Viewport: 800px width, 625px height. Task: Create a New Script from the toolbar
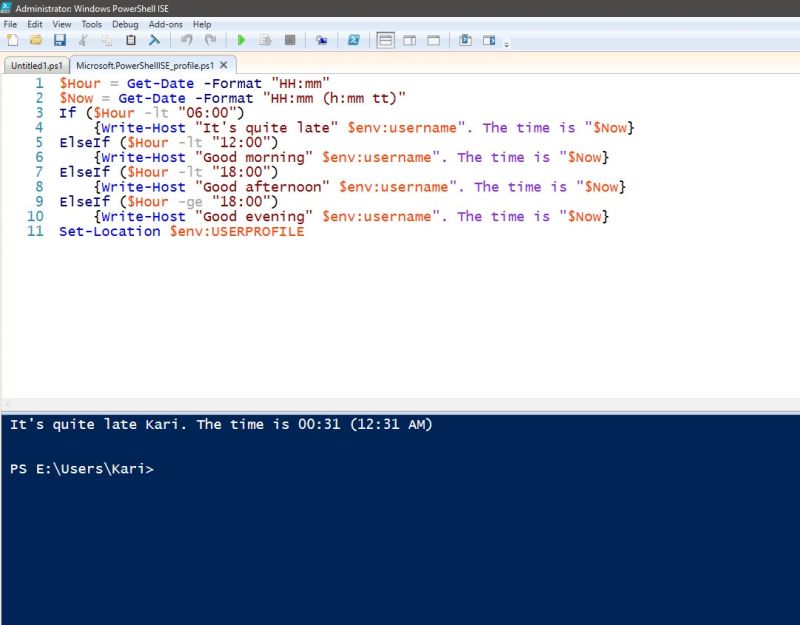pyautogui.click(x=11, y=40)
